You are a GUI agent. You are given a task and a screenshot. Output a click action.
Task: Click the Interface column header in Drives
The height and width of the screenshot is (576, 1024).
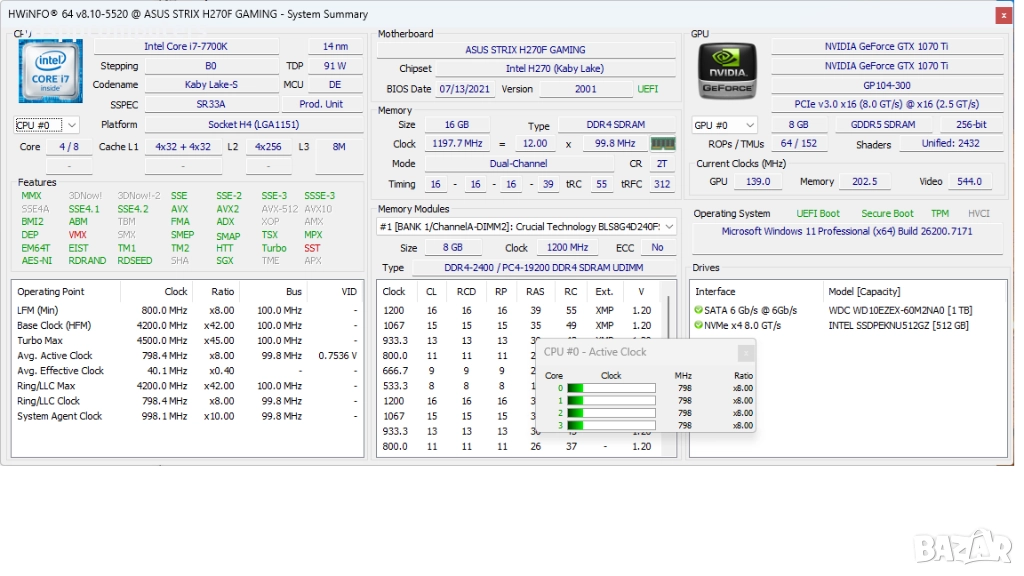(715, 292)
